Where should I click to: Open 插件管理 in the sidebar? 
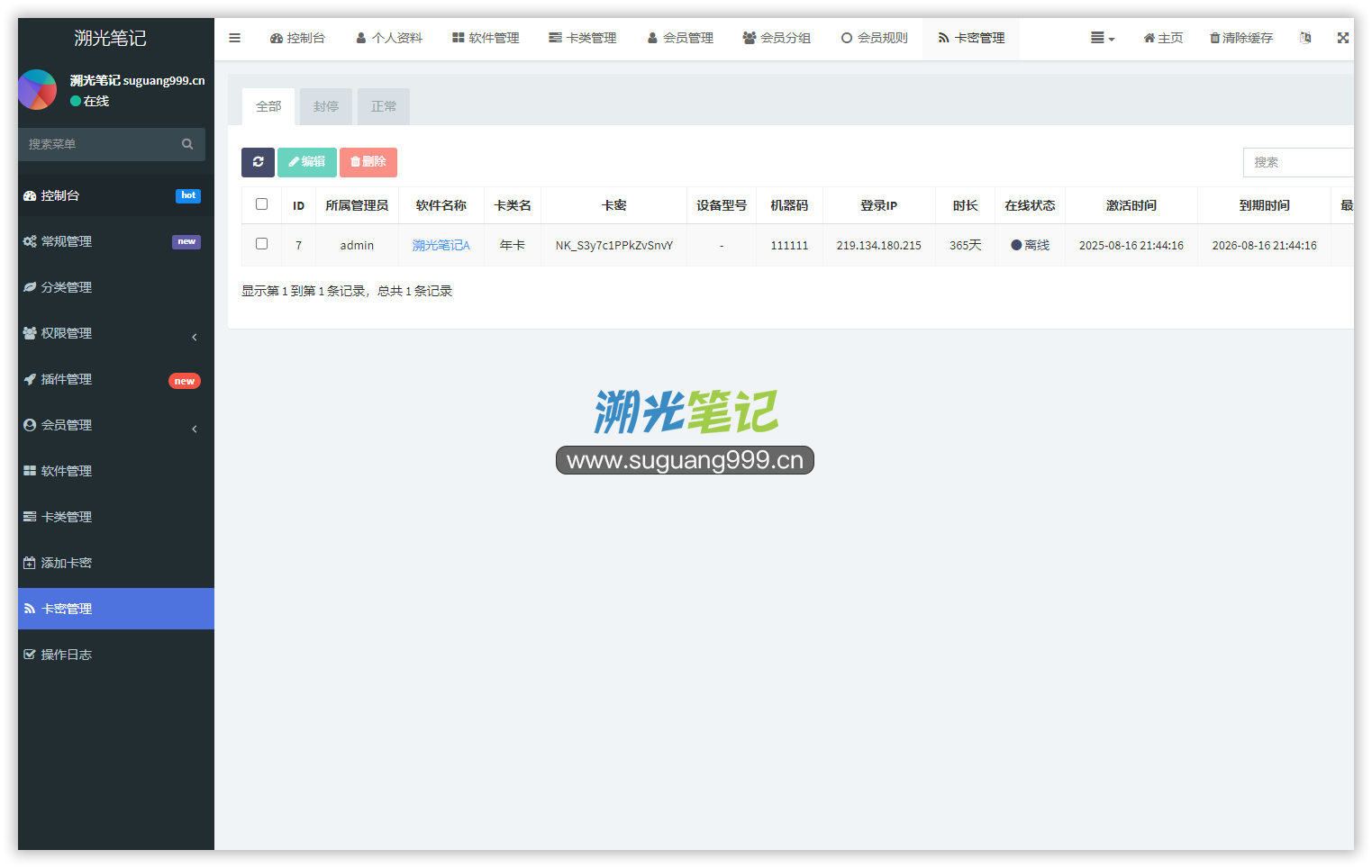click(116, 379)
